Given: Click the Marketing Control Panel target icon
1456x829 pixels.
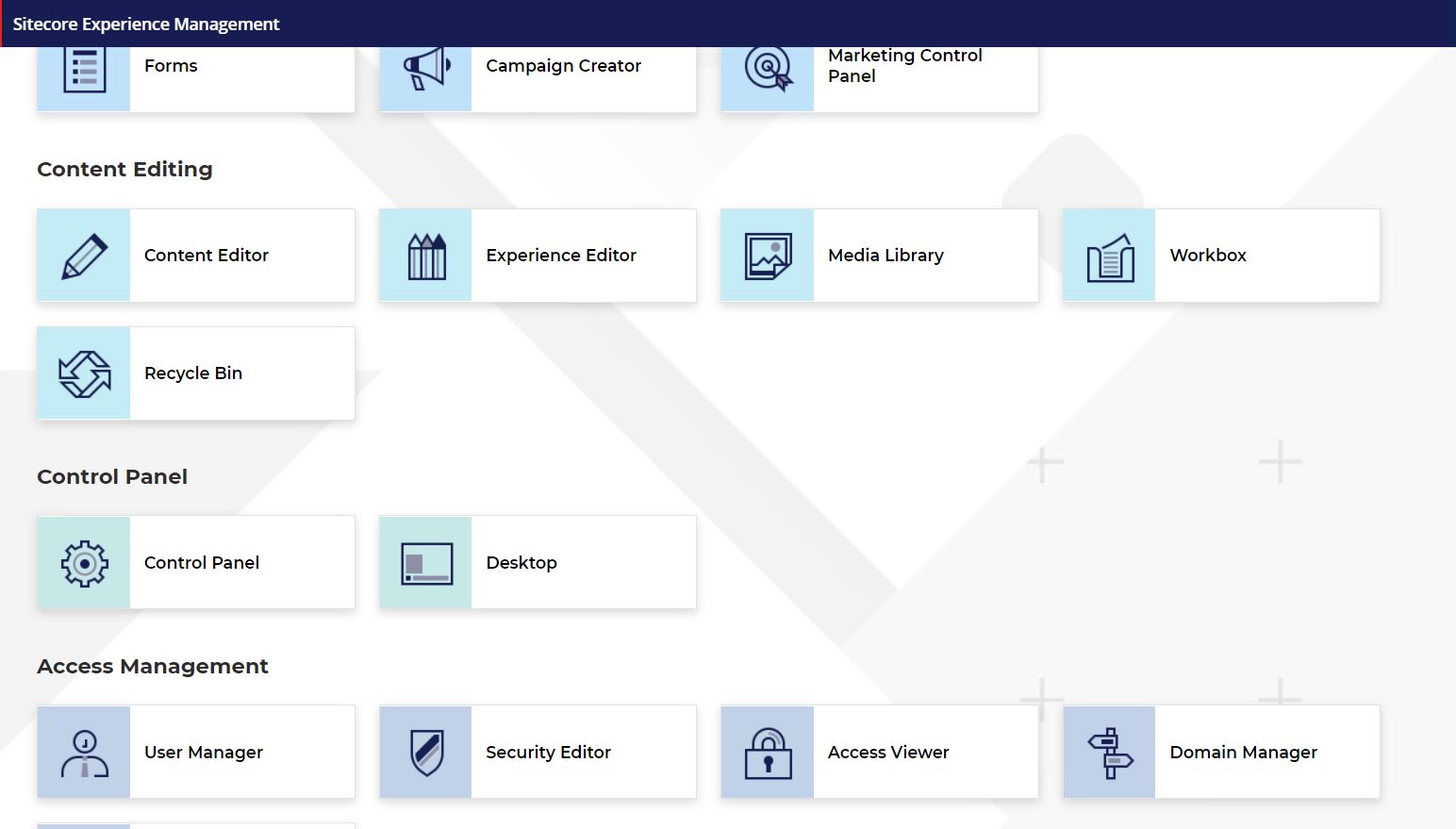Looking at the screenshot, I should coord(769,68).
